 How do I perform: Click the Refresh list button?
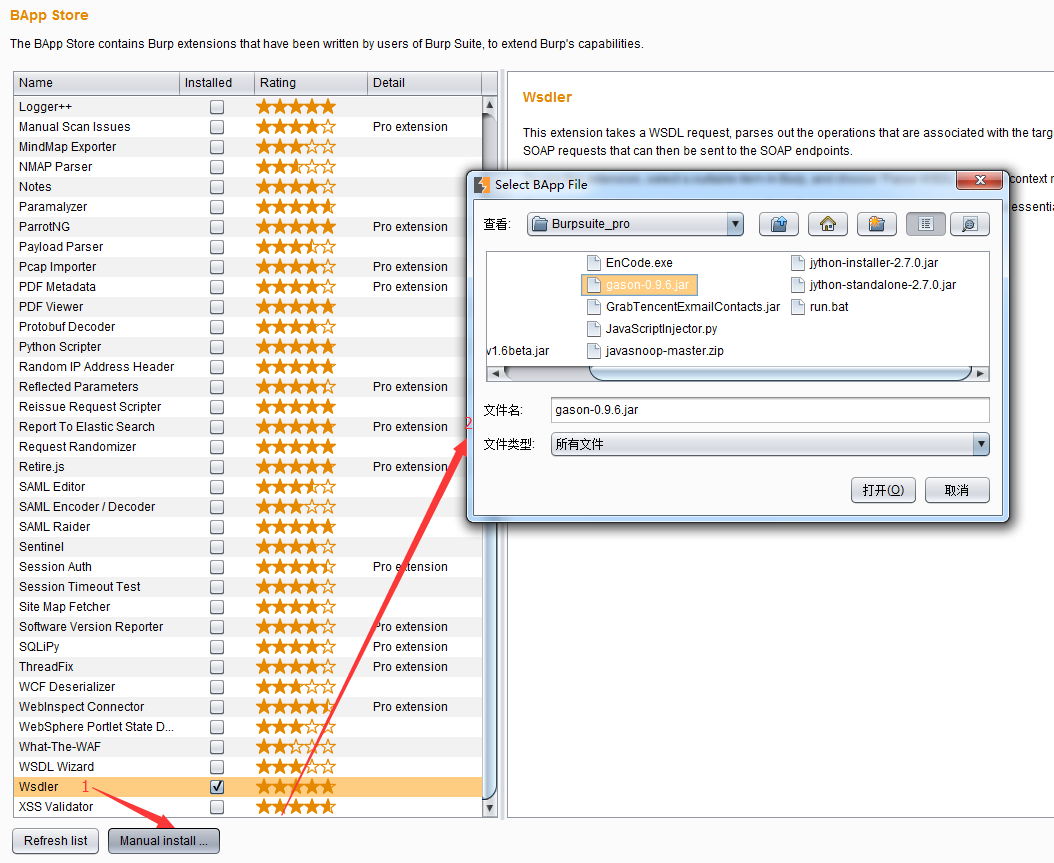56,841
